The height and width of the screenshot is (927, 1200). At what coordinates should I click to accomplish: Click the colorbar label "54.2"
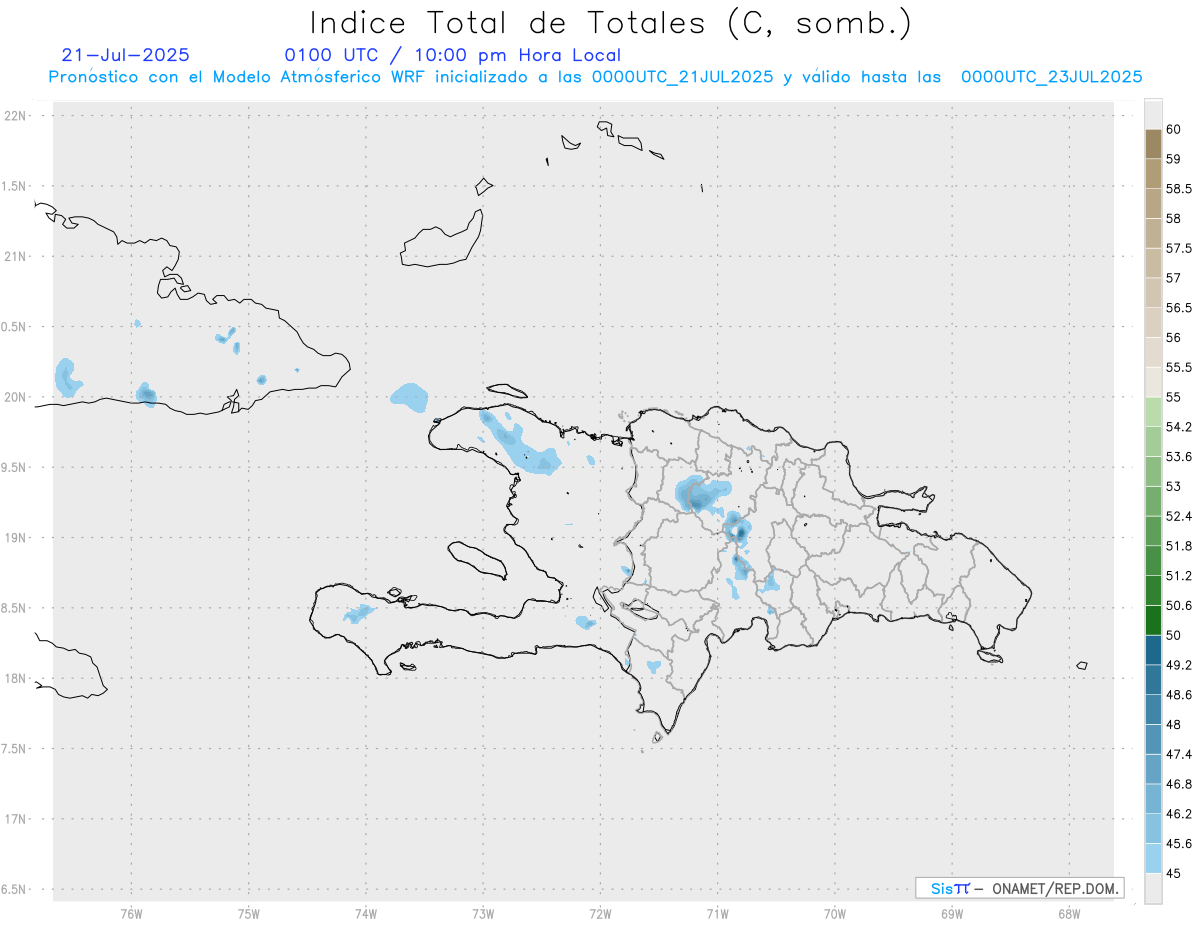[1178, 427]
